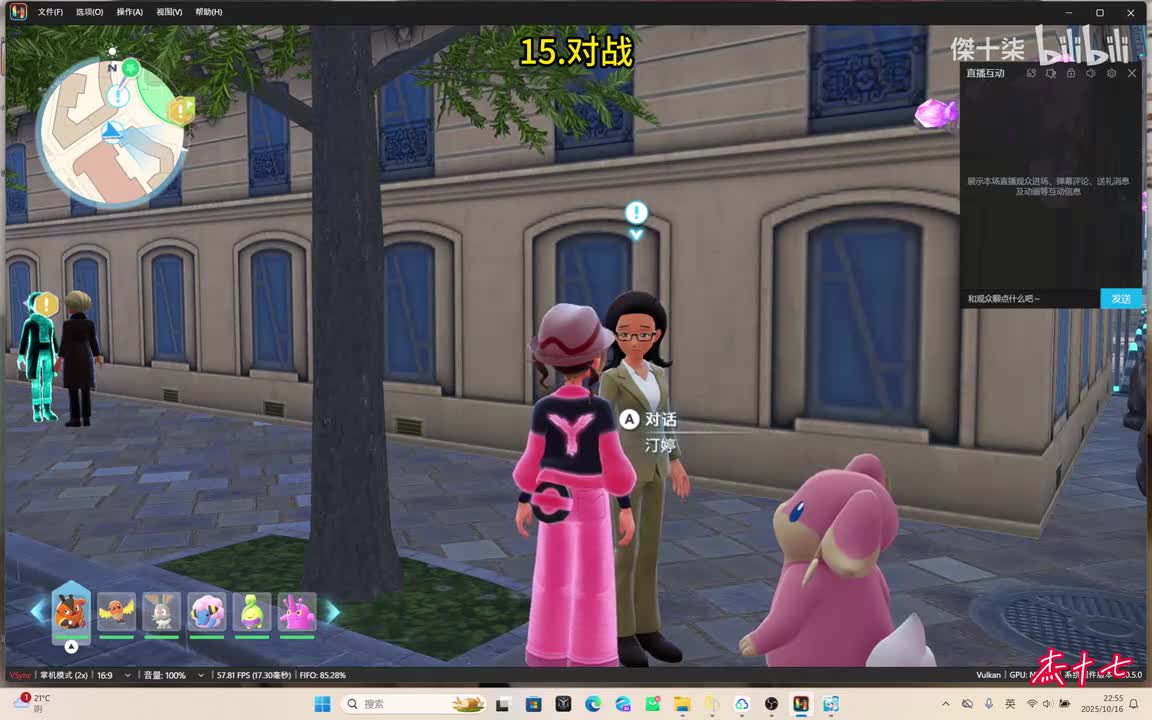Click the 57.81 FPS readout
Screen dimensions: 1152x720
tap(254, 675)
